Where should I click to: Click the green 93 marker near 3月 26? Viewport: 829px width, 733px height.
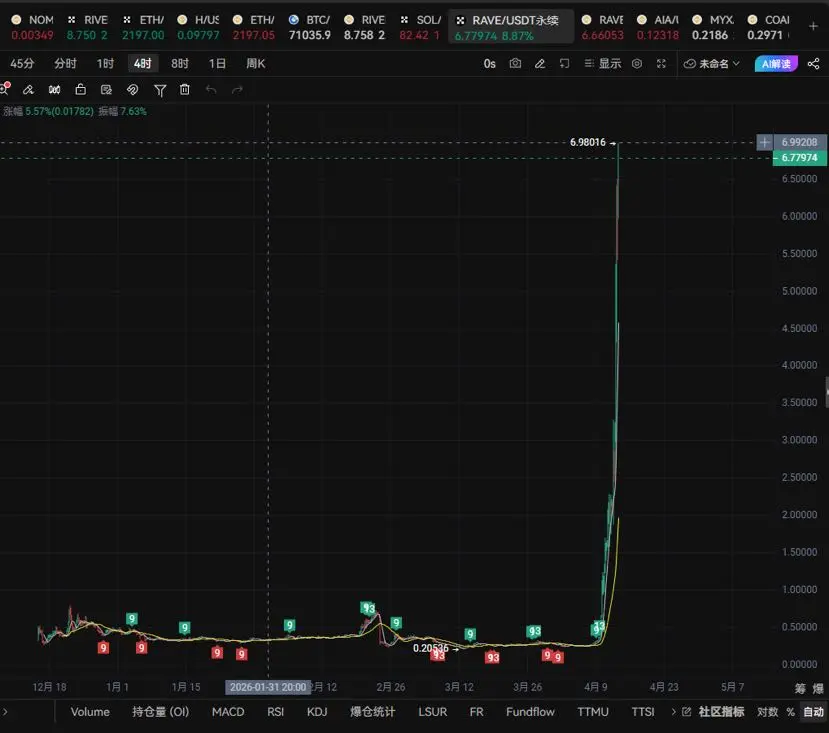(535, 631)
